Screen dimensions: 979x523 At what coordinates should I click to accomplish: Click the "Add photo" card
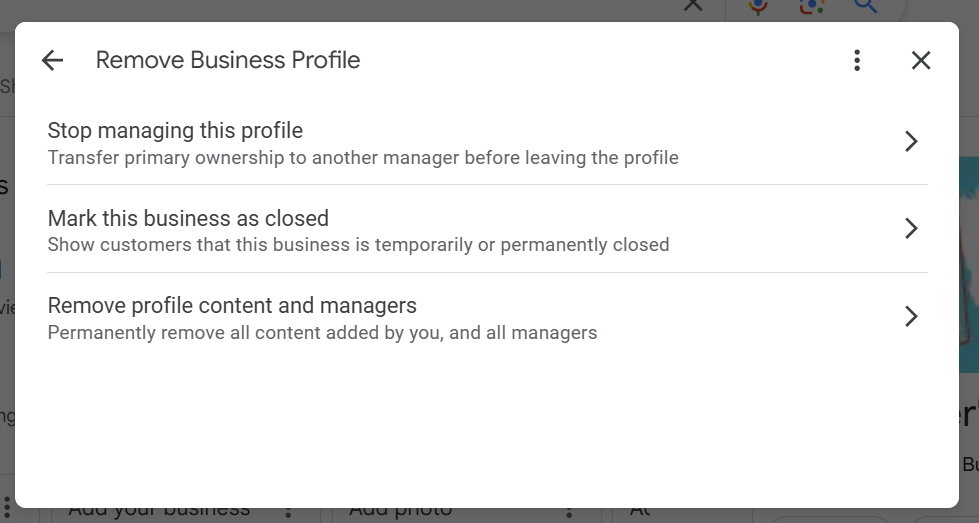click(400, 513)
